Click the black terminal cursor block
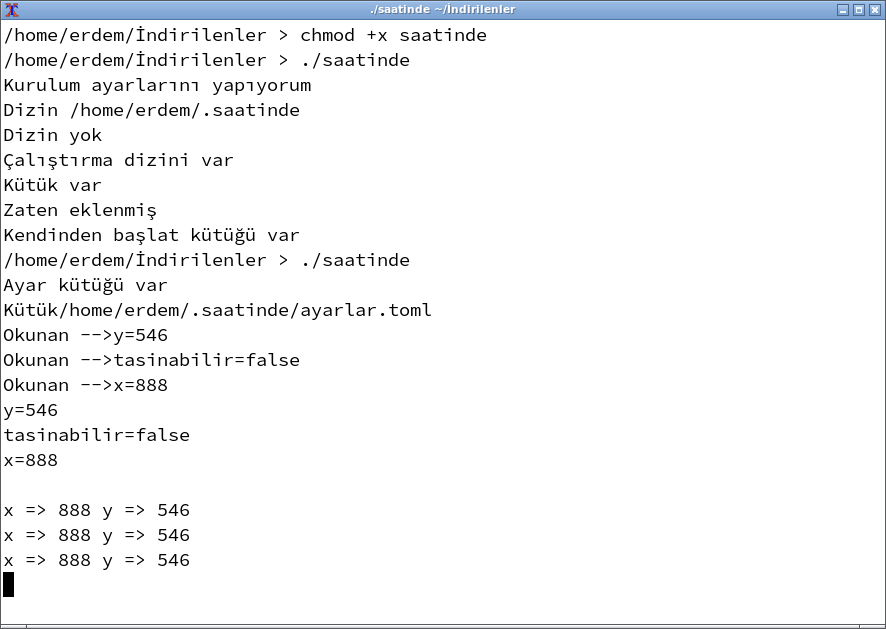 coord(9,585)
